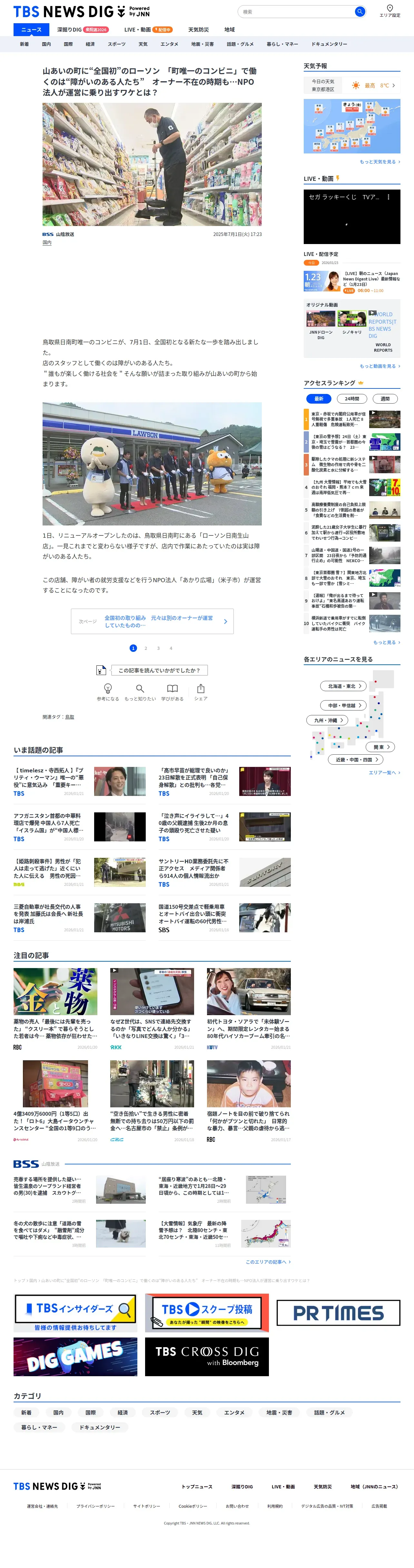
Task: Open 地震・災害 in sub navigation bar
Action: (202, 44)
